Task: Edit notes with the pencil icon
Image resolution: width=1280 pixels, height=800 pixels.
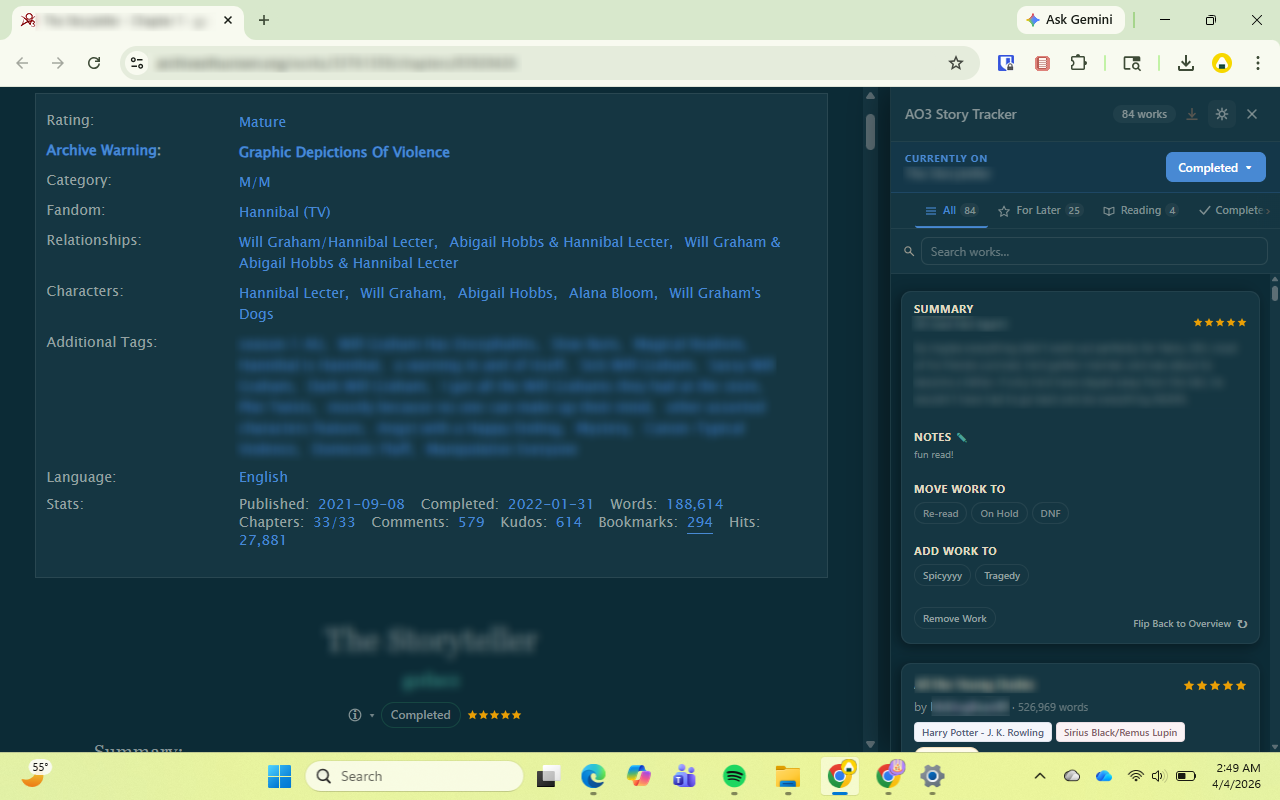Action: (x=962, y=437)
